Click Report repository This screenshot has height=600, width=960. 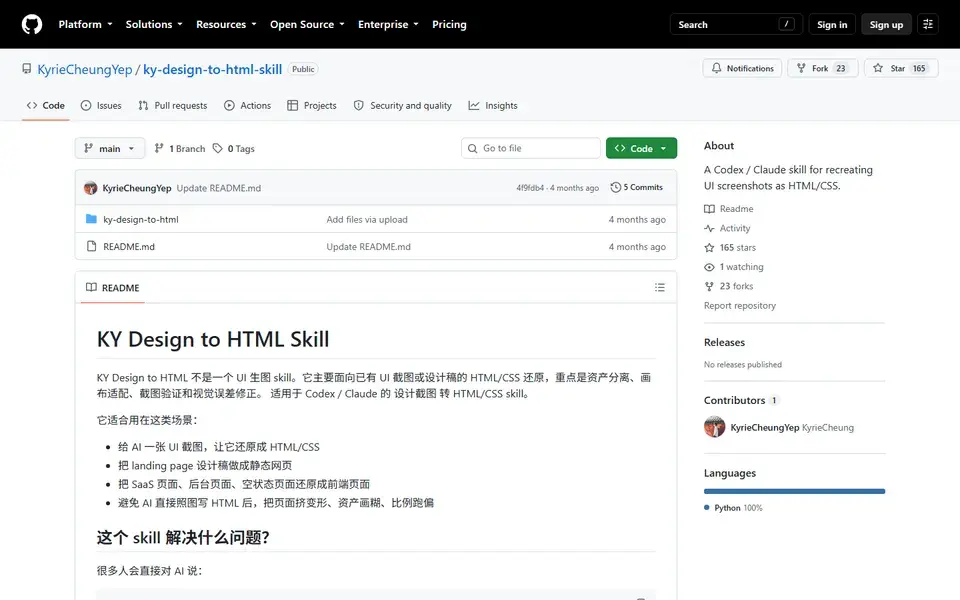(x=740, y=306)
